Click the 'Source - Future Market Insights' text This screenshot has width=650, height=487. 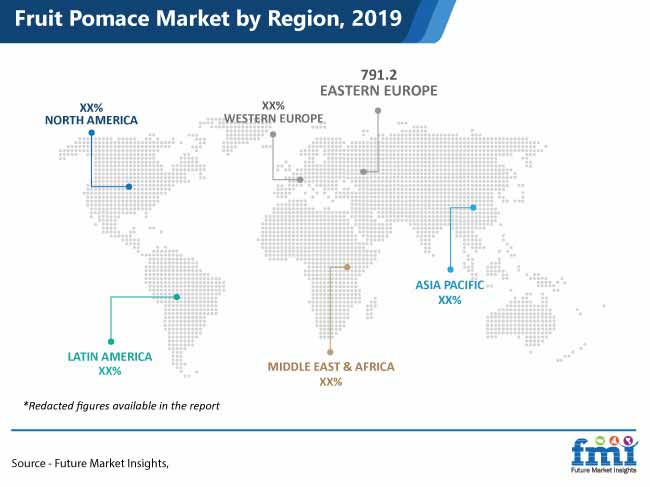click(x=90, y=463)
